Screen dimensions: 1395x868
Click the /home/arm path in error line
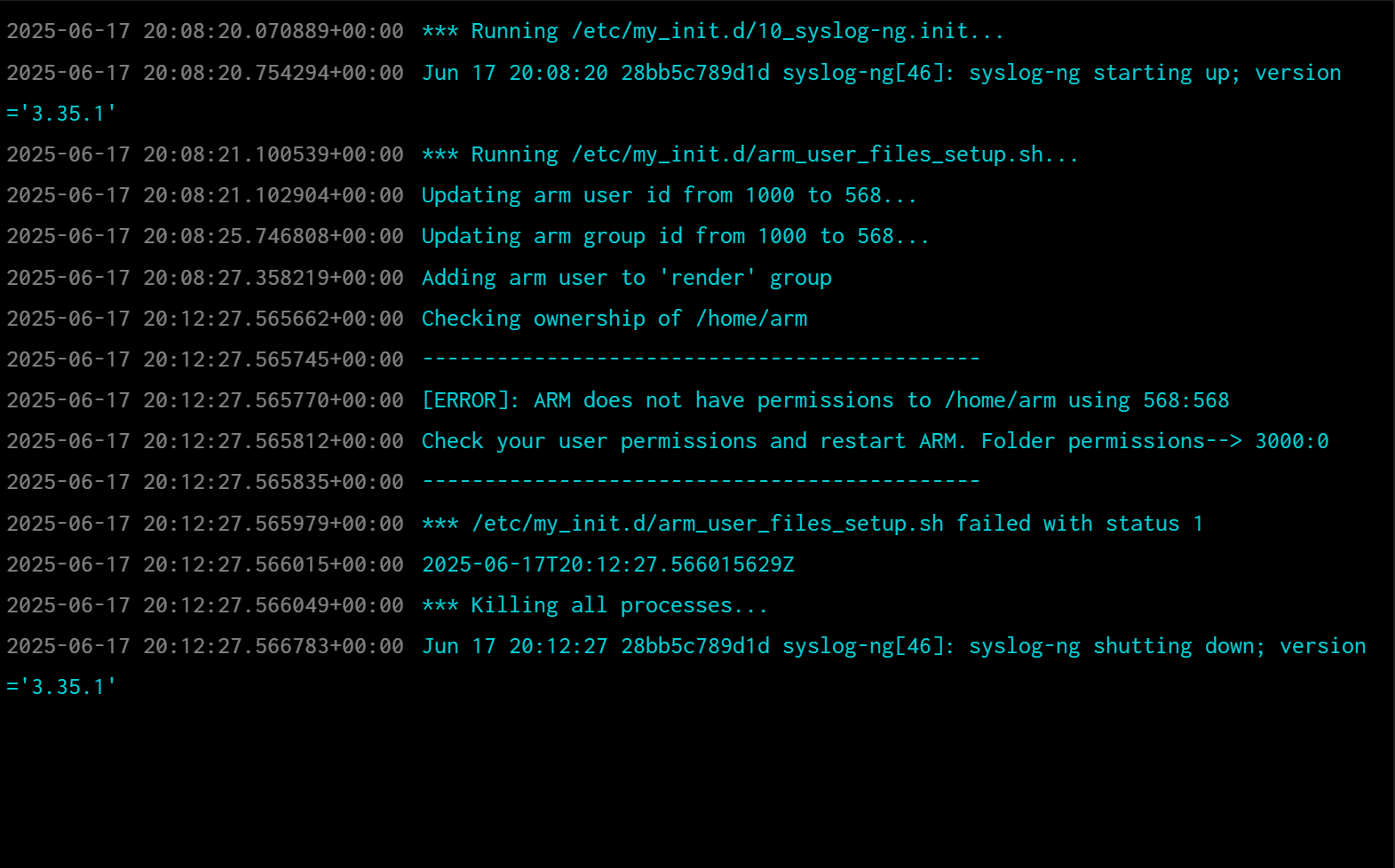(x=1000, y=400)
